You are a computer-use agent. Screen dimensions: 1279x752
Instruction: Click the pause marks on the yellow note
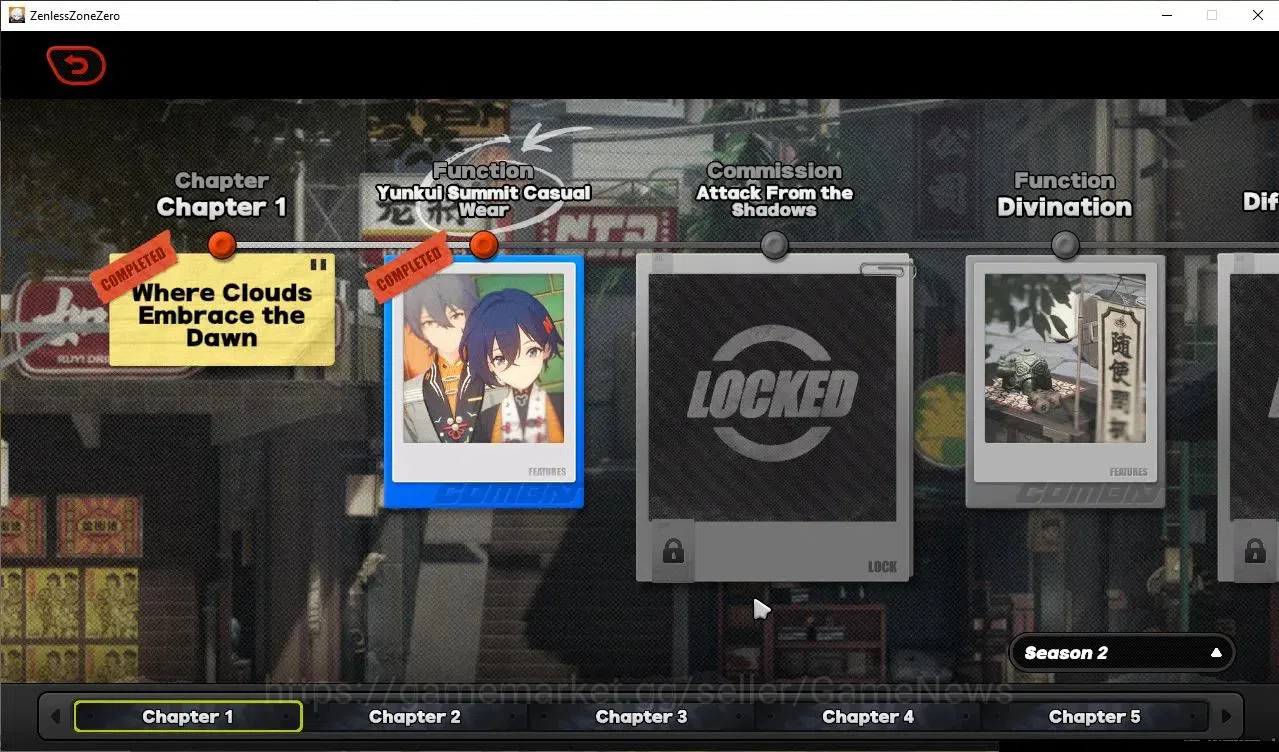point(318,265)
